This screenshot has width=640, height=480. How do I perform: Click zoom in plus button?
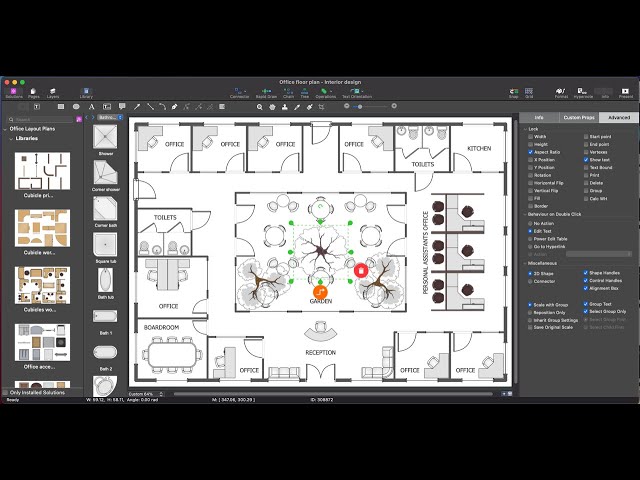[x=394, y=106]
